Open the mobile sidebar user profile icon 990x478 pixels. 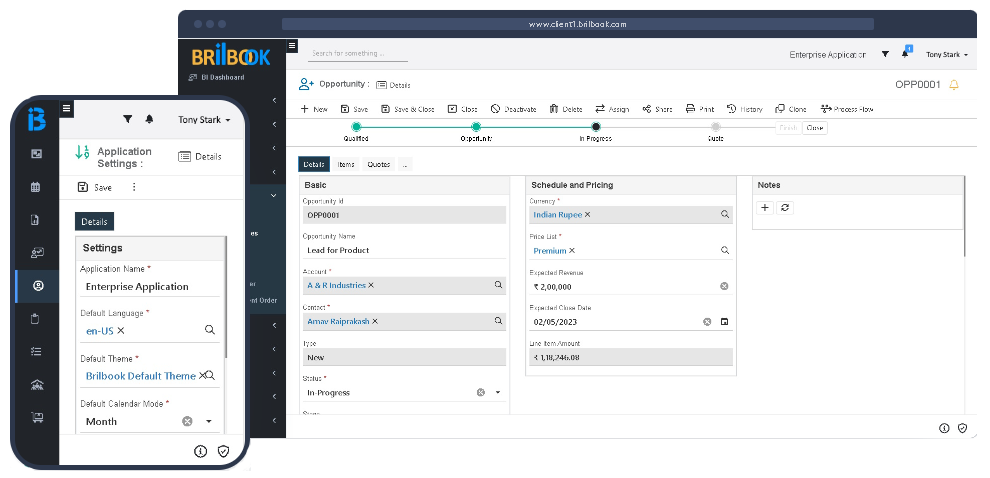[38, 286]
